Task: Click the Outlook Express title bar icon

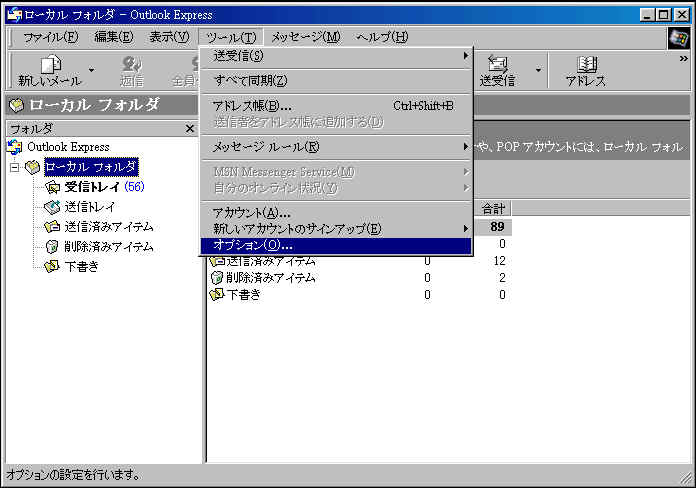Action: coord(14,15)
